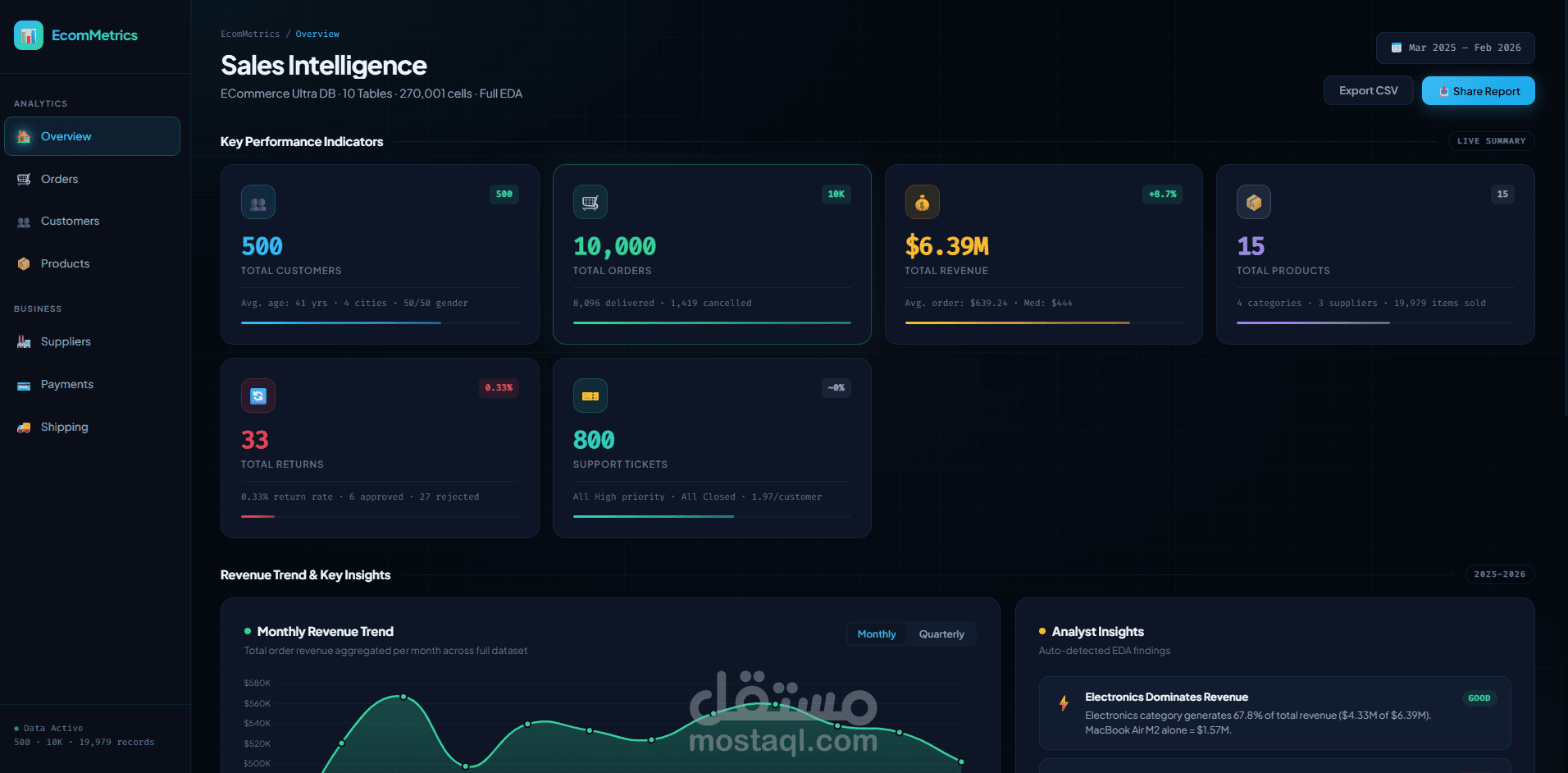Image resolution: width=1568 pixels, height=773 pixels.
Task: Click the 500 total customers value
Action: pos(262,246)
